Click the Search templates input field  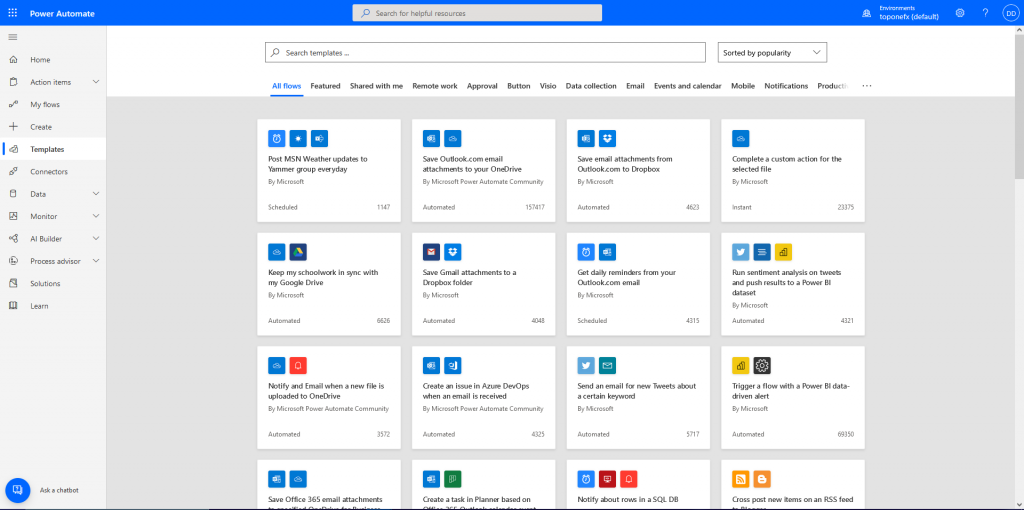click(485, 52)
